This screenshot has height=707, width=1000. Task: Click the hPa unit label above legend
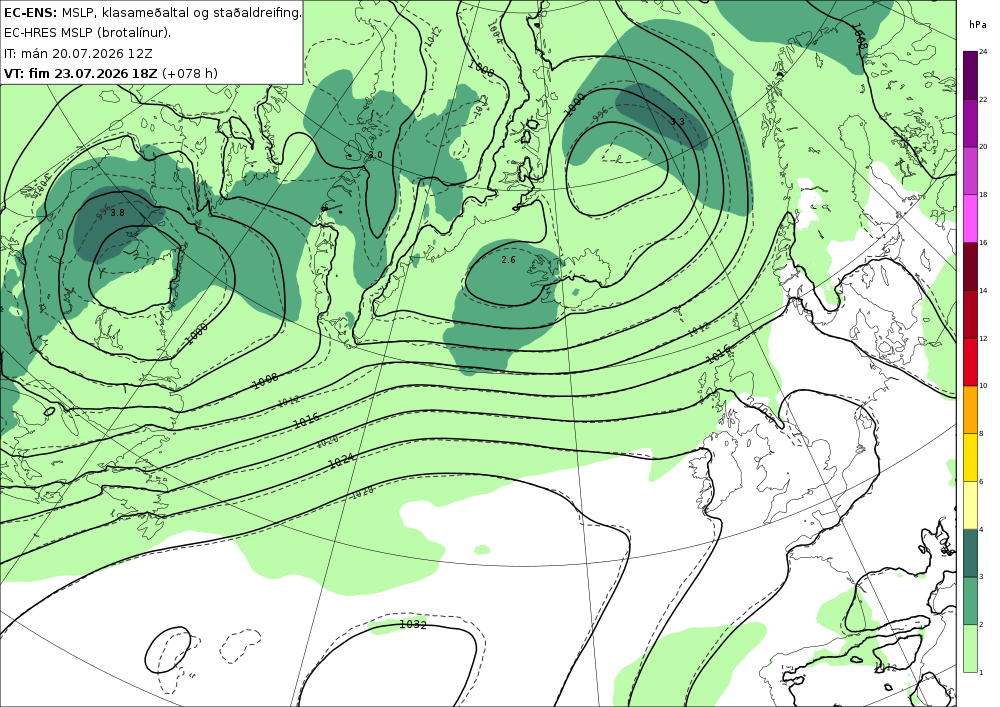977,25
